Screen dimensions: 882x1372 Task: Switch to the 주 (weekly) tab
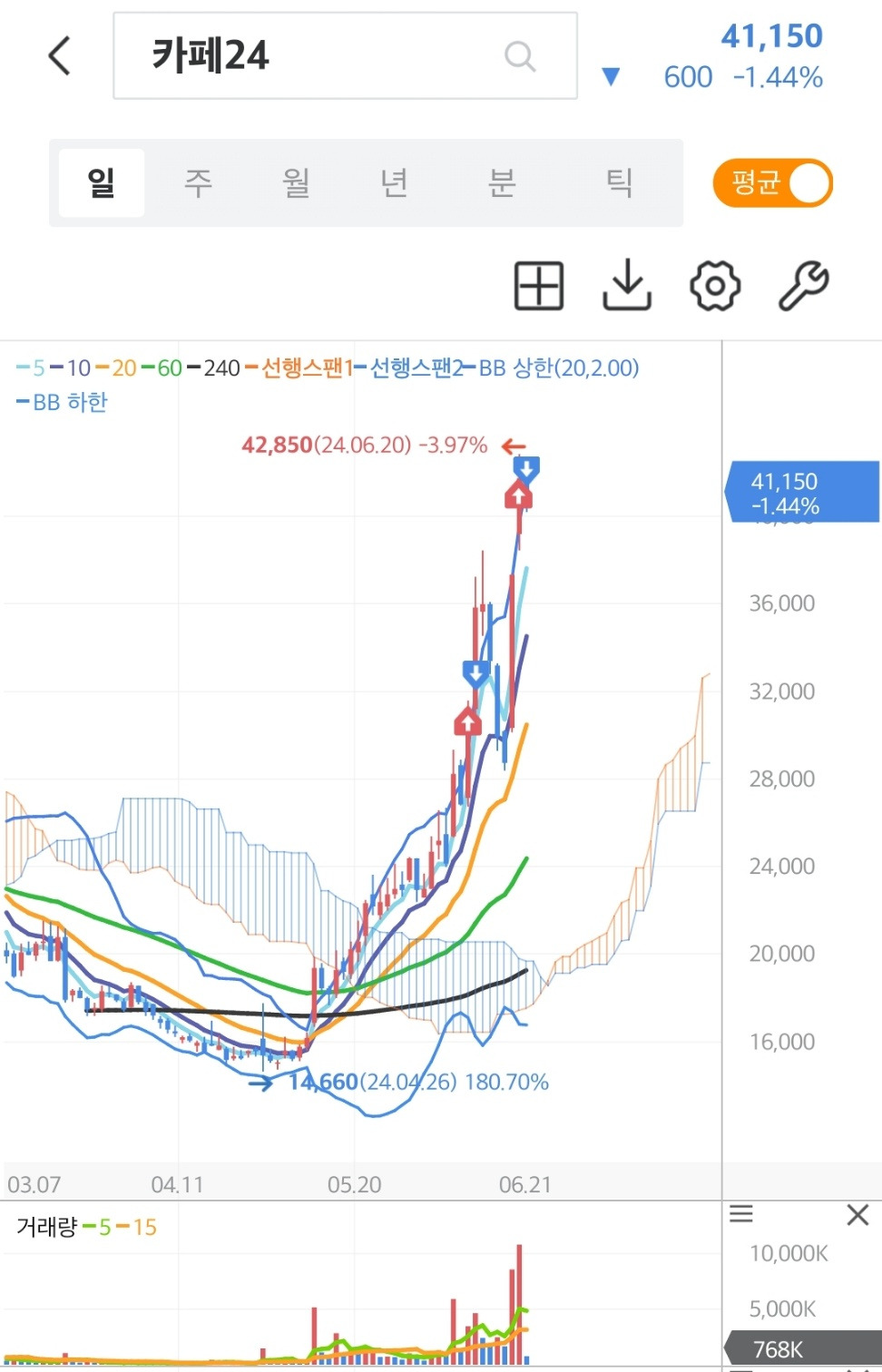(x=198, y=182)
